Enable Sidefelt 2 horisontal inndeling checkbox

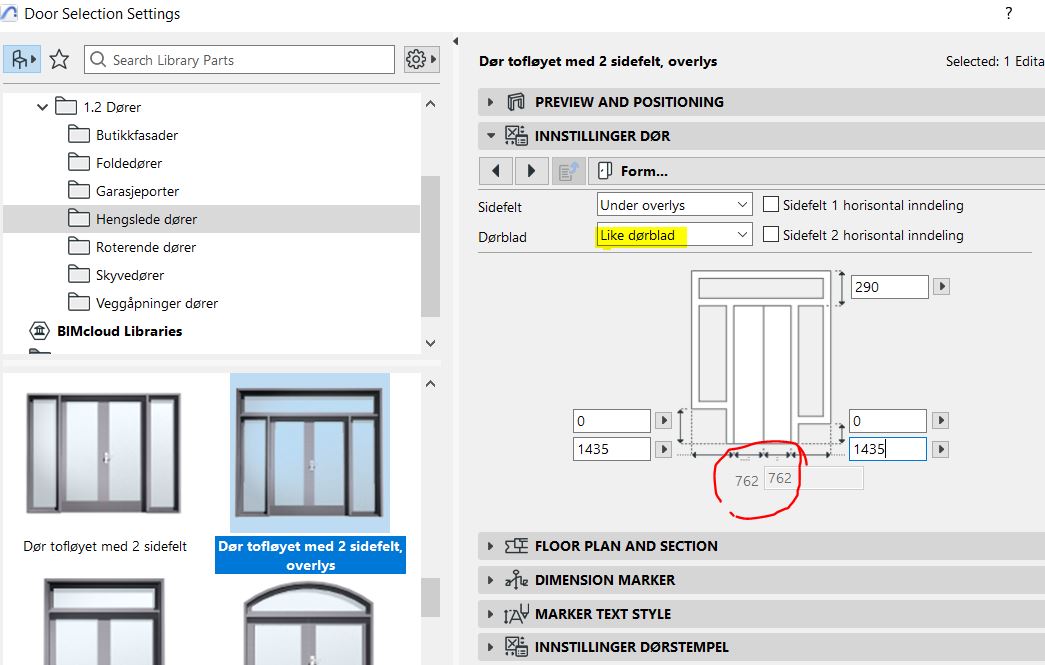coord(771,235)
